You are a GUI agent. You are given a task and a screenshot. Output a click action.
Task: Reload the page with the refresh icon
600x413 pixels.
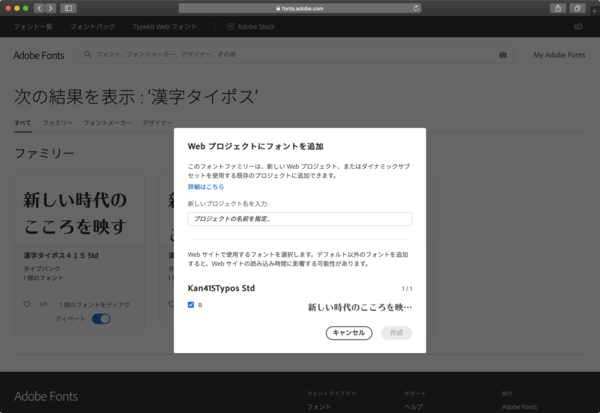pyautogui.click(x=416, y=8)
